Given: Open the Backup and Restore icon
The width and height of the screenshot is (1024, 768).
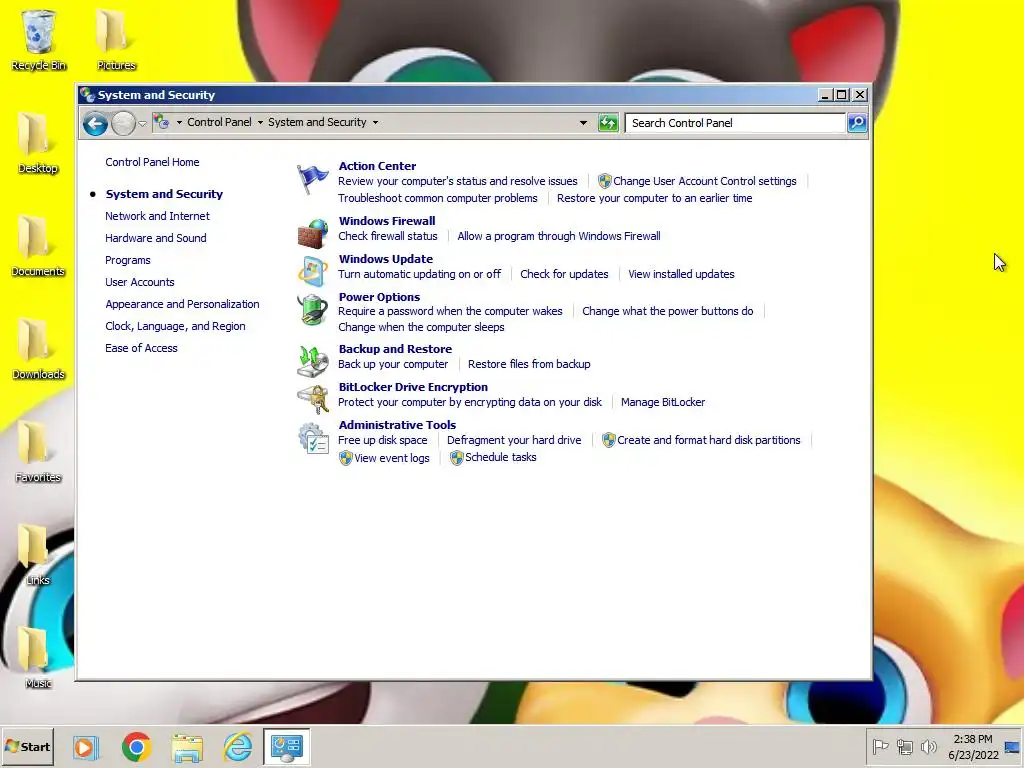Looking at the screenshot, I should coord(313,361).
